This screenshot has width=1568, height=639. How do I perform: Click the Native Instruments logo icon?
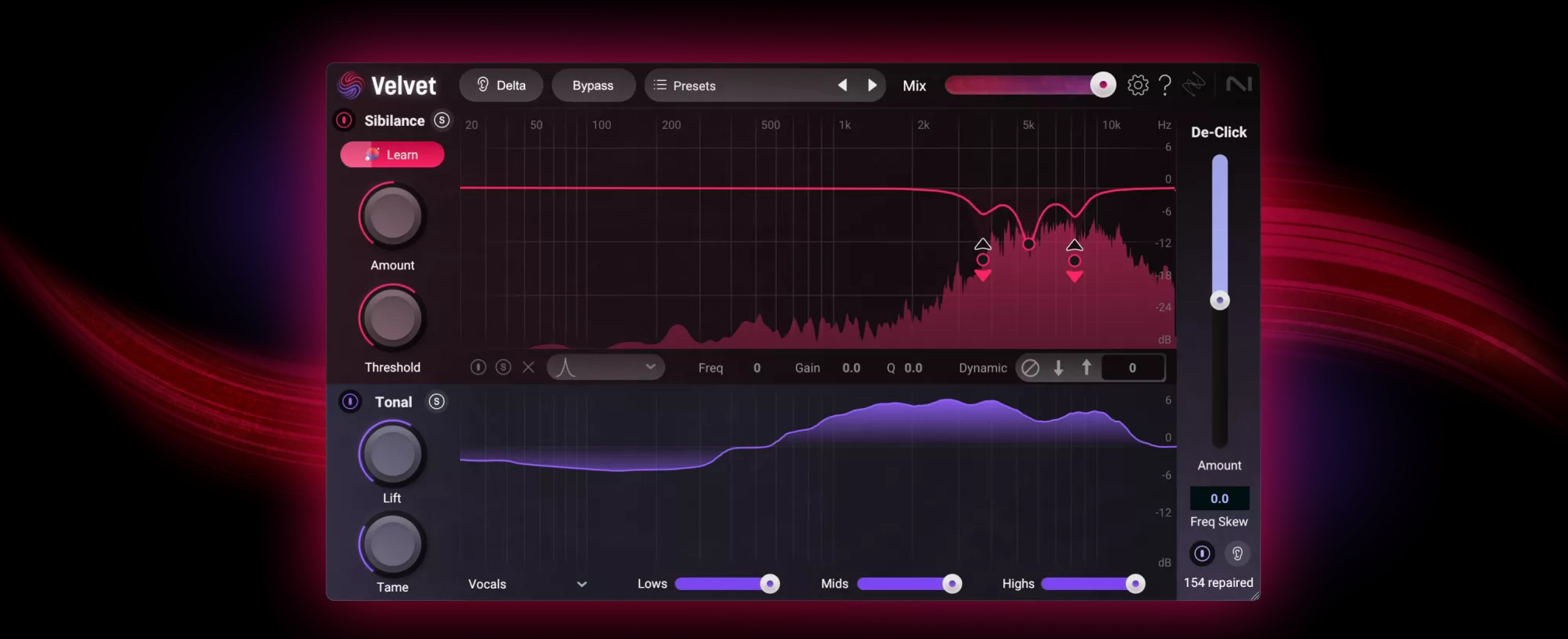click(x=1239, y=84)
